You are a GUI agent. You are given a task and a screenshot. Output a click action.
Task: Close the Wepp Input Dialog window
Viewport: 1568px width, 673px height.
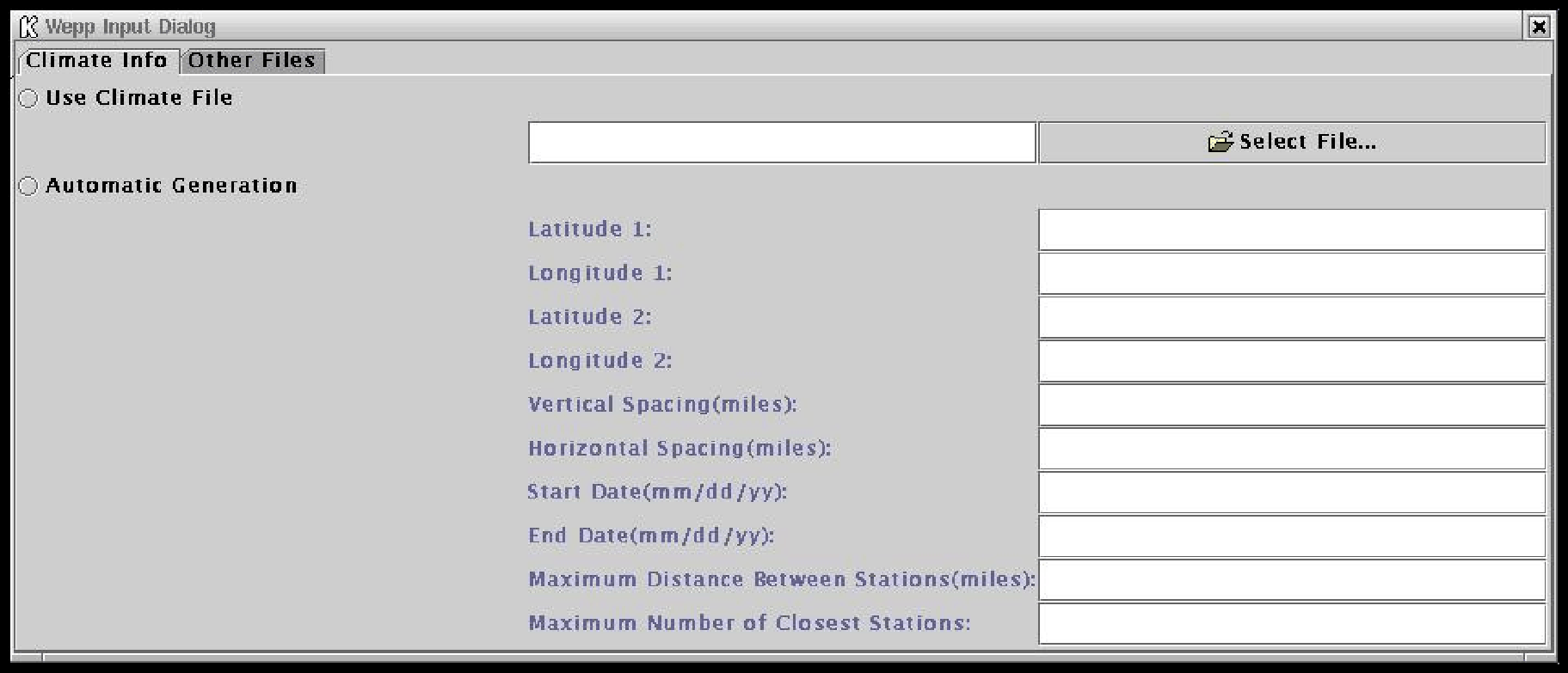[x=1539, y=27]
